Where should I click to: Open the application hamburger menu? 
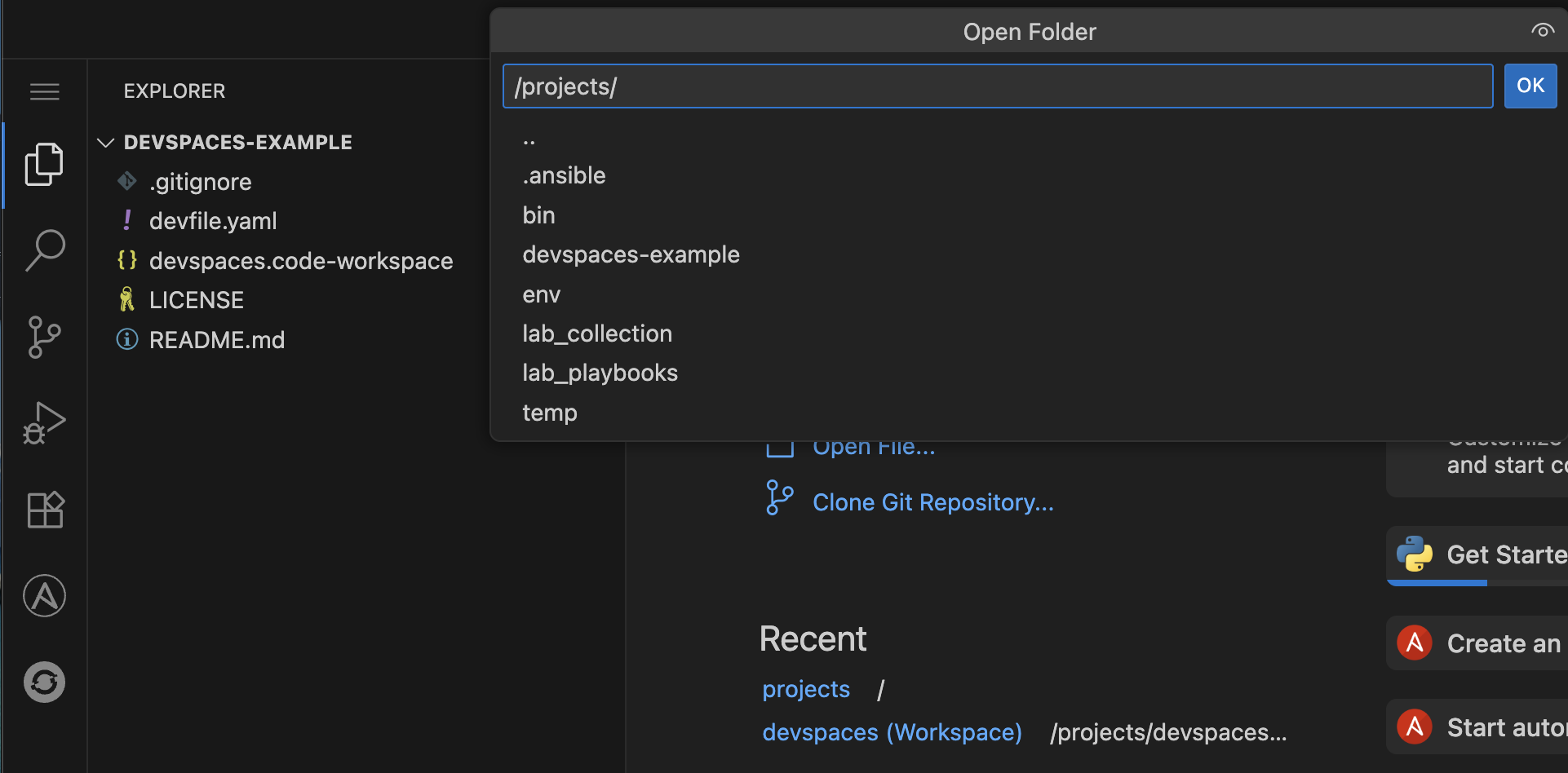(44, 91)
